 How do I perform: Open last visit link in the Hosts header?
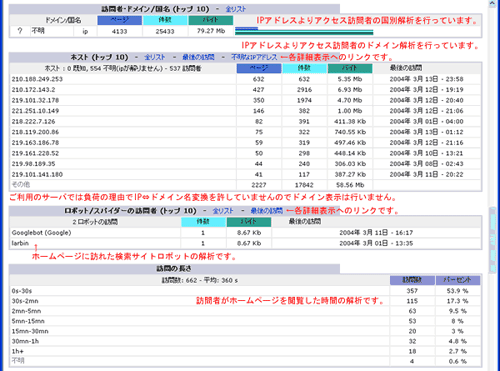pyautogui.click(x=198, y=57)
